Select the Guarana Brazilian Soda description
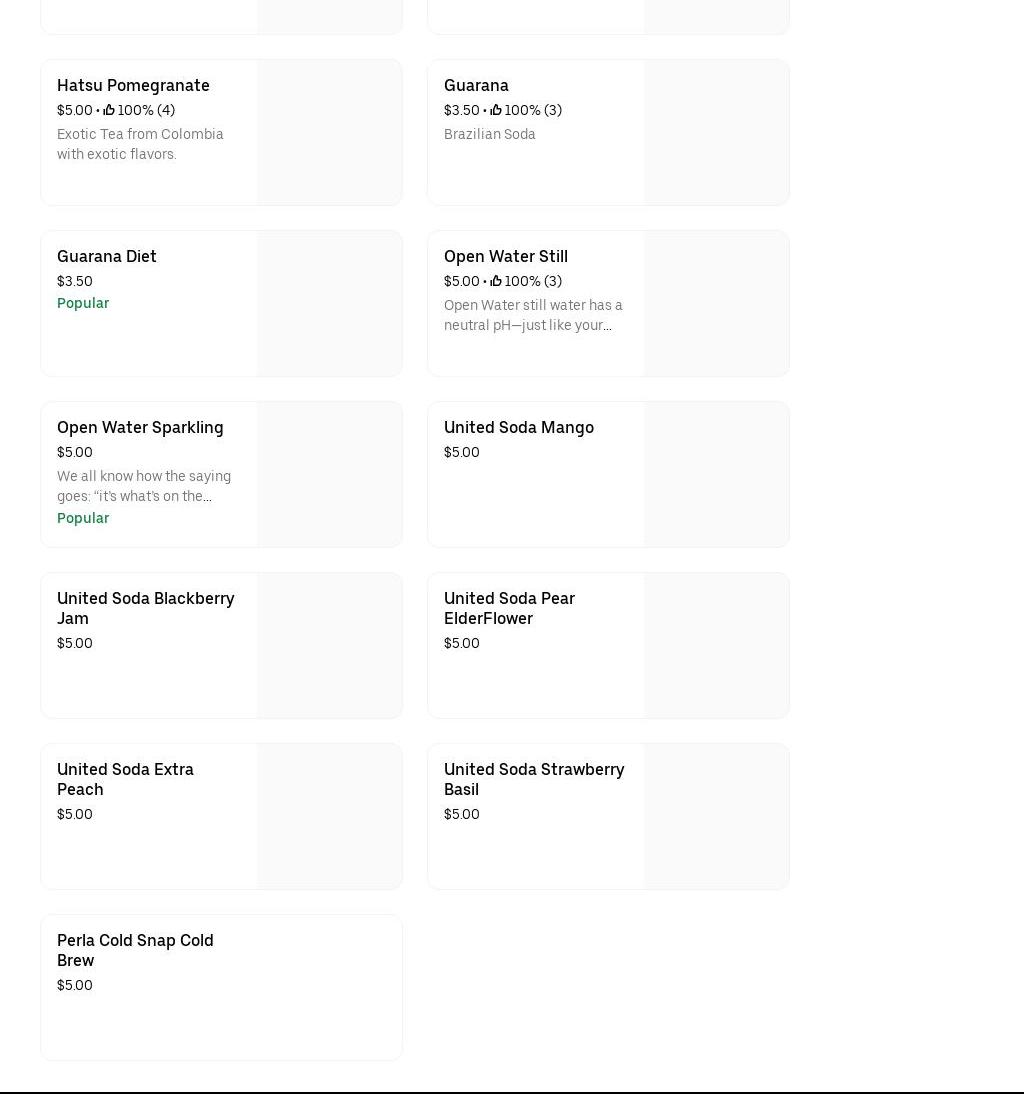Screen dimensions: 1024x1094 click(489, 134)
